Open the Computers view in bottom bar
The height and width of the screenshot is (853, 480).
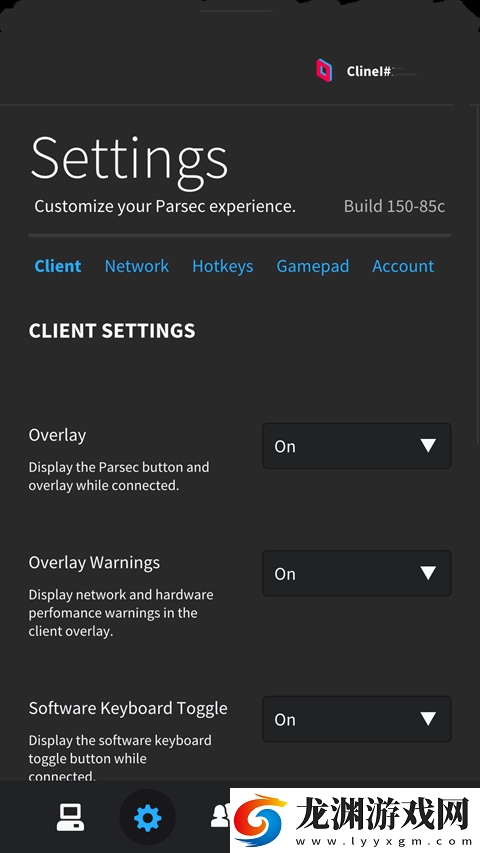pos(70,817)
